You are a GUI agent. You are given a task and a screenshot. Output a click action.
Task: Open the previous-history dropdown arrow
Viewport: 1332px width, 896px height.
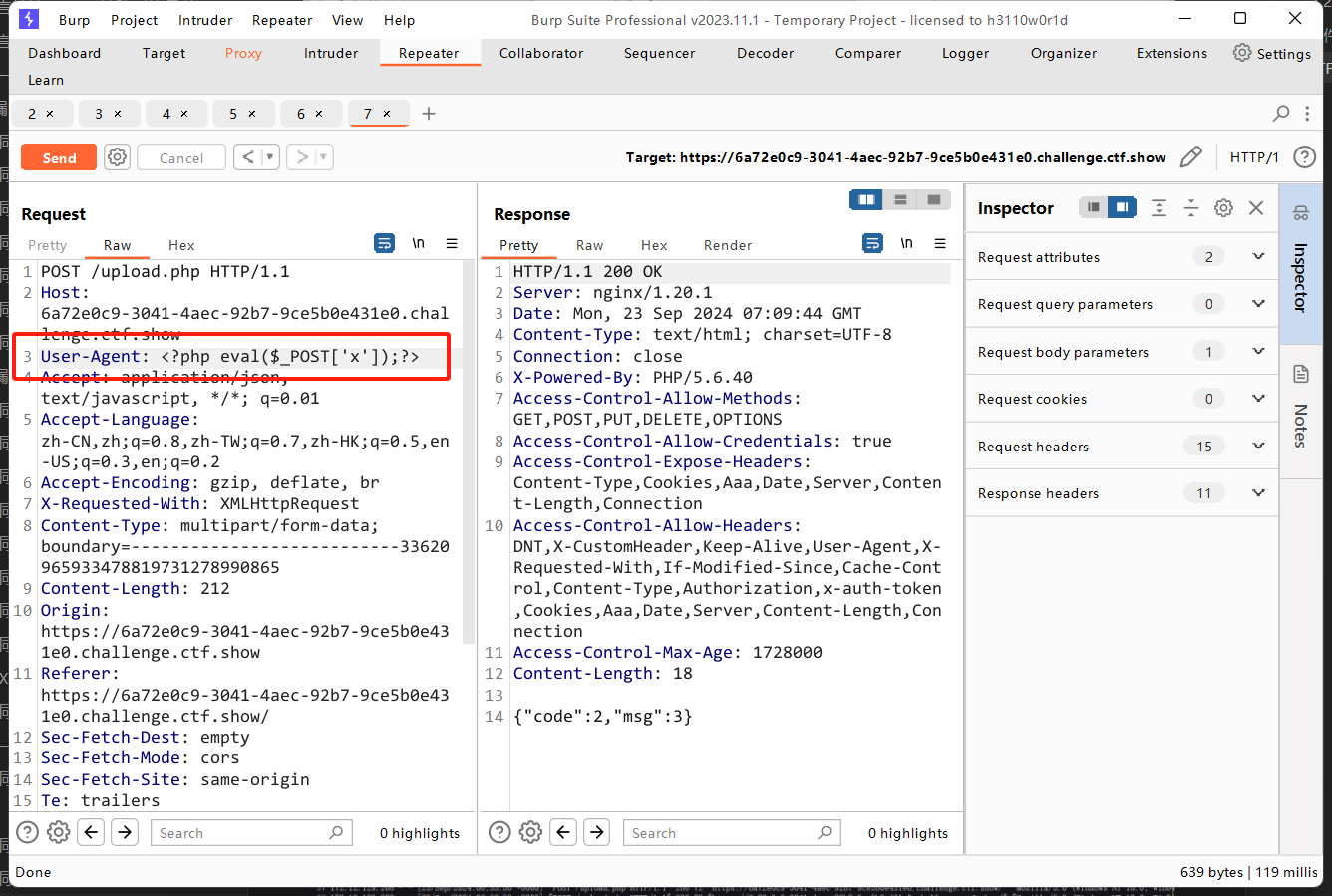269,156
